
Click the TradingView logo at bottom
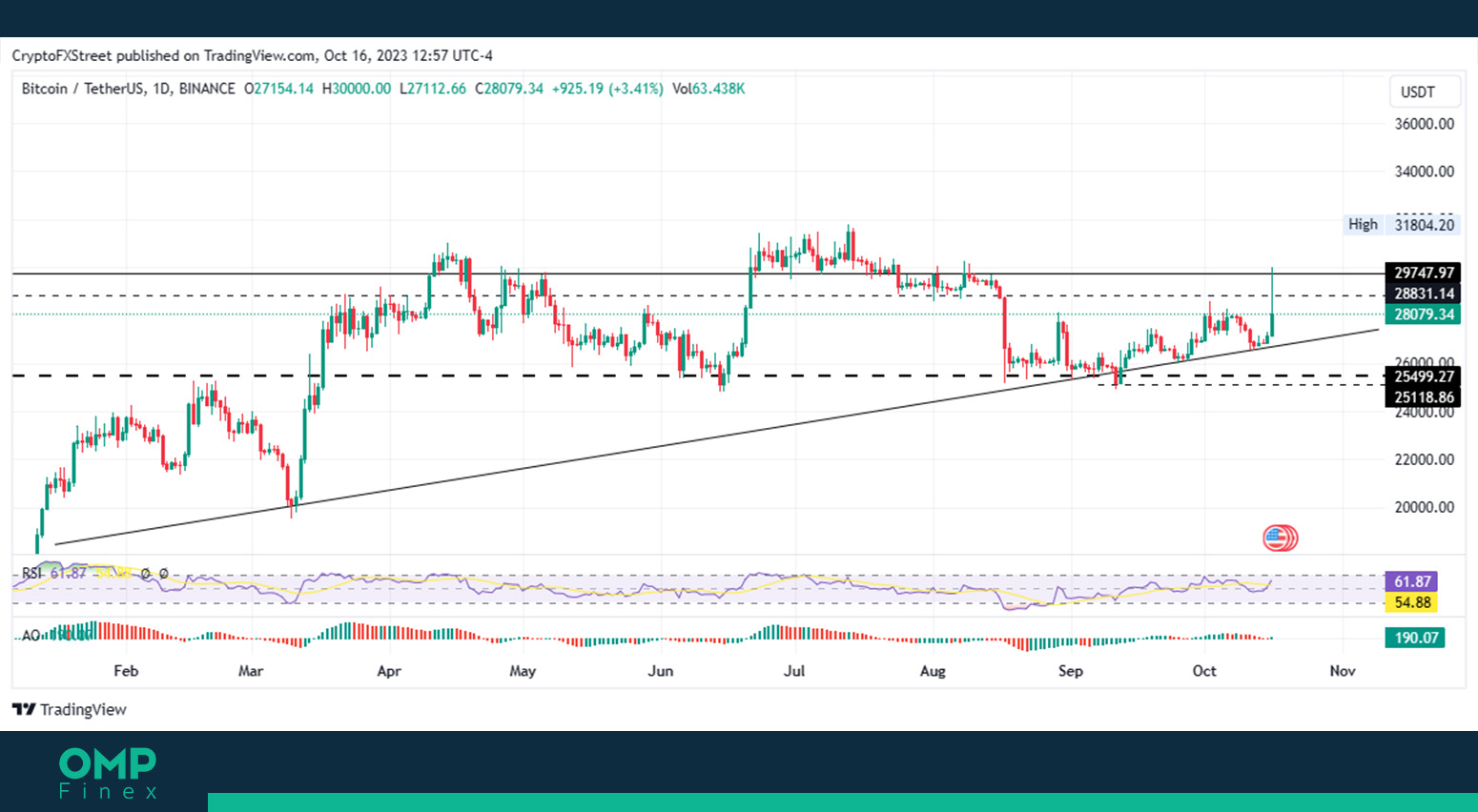(x=70, y=709)
